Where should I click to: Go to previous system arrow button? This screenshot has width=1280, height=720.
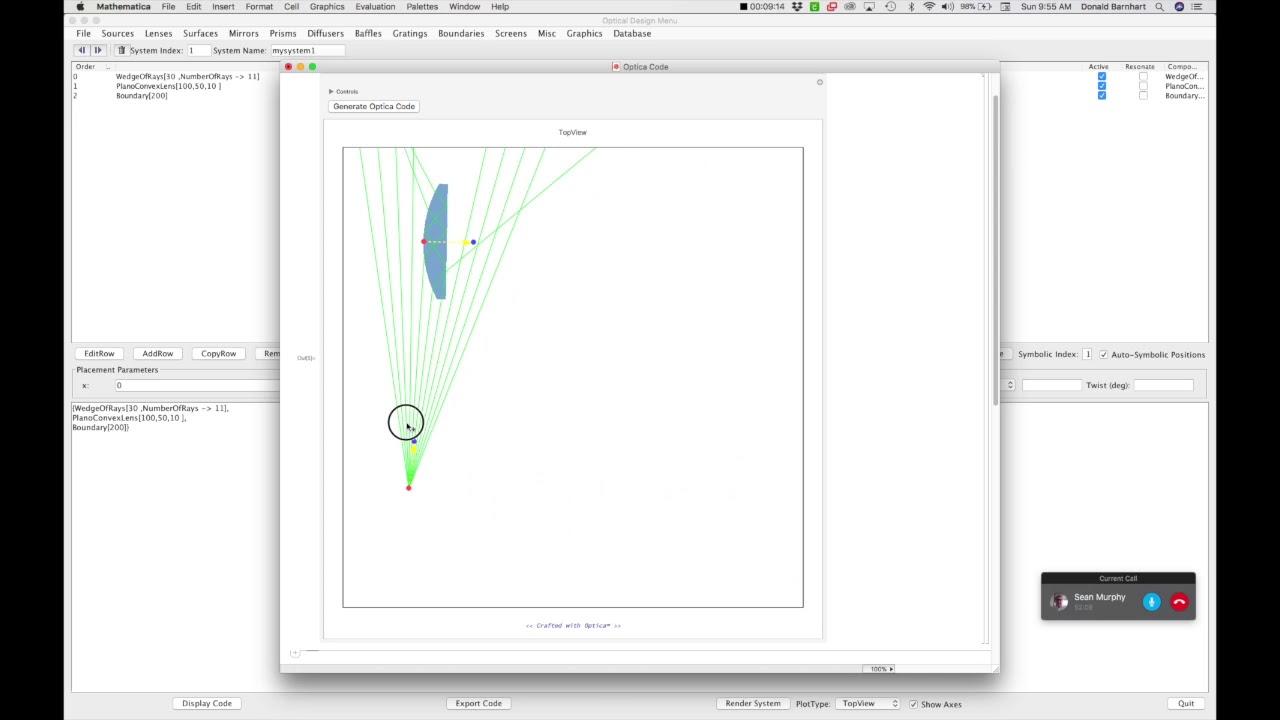(82, 50)
